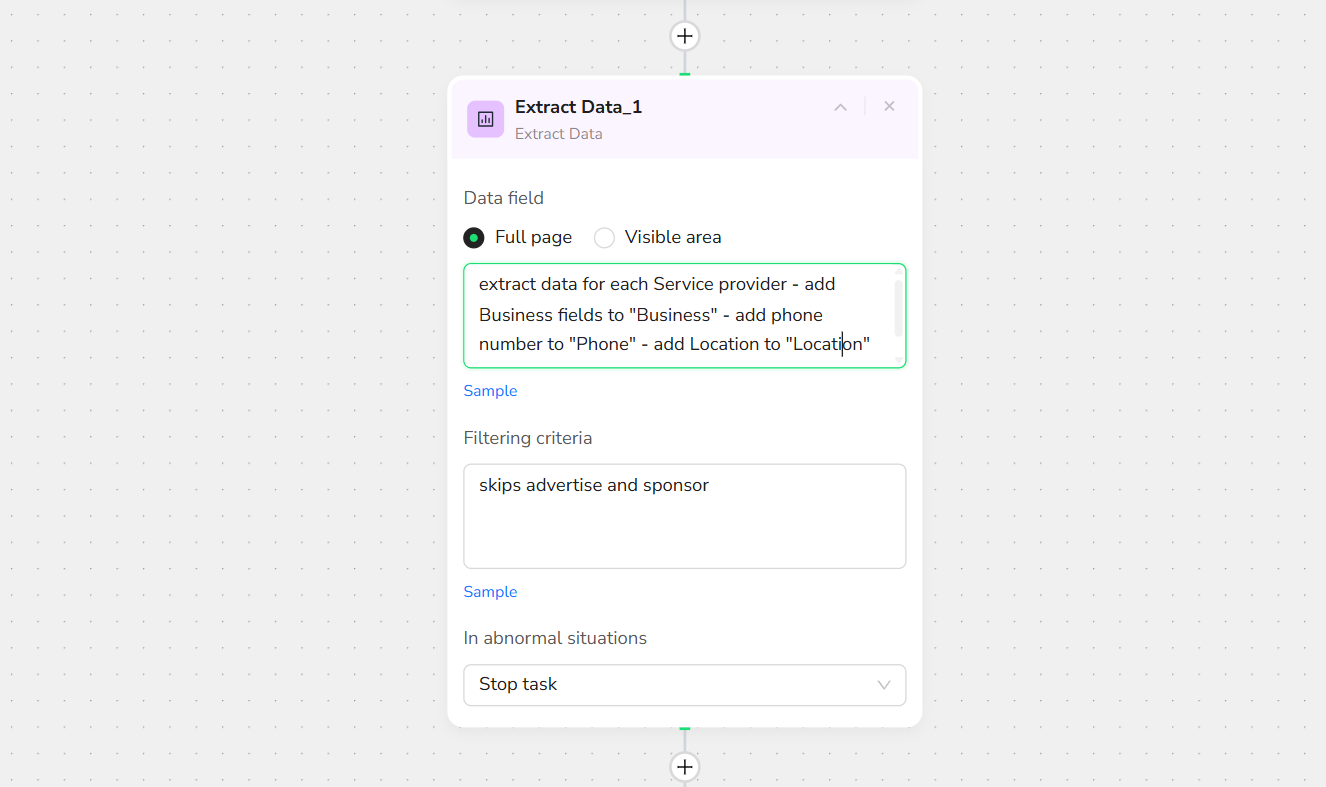Add a step above the Extract Data_1 node
Image resolution: width=1326 pixels, height=787 pixels.
(x=684, y=36)
